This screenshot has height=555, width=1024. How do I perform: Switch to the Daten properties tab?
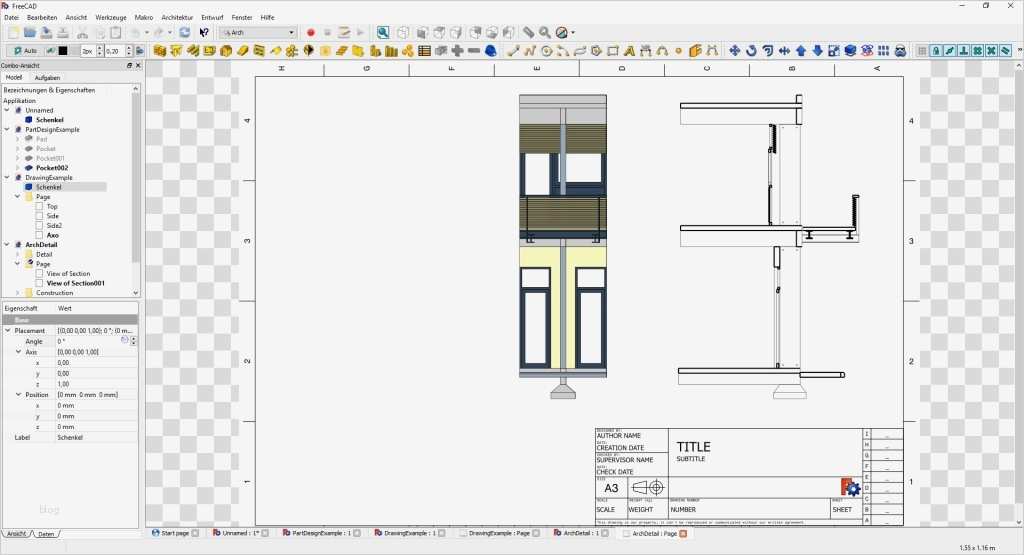coord(46,533)
